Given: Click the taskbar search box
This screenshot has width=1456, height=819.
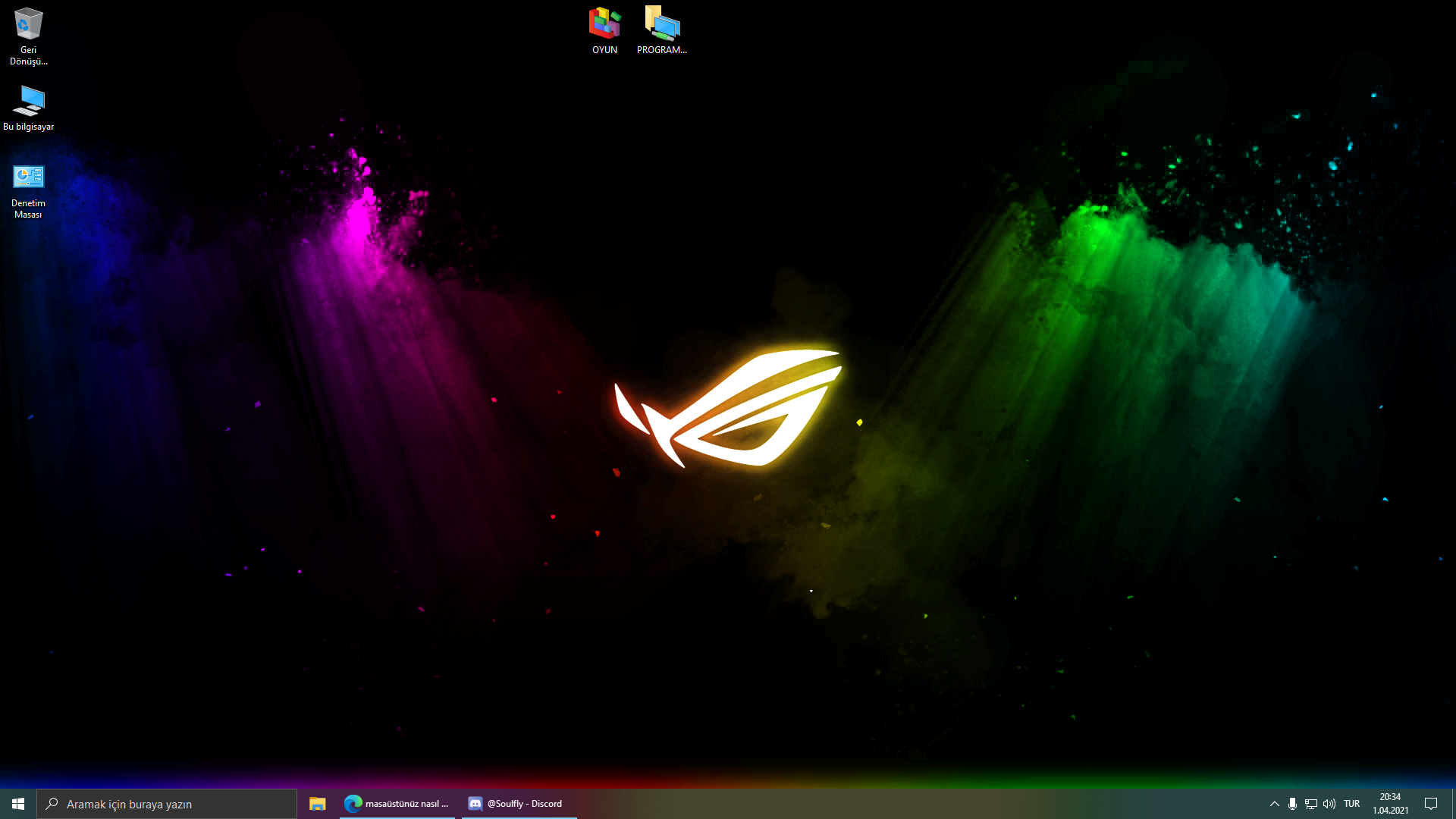Looking at the screenshot, I should (x=167, y=804).
